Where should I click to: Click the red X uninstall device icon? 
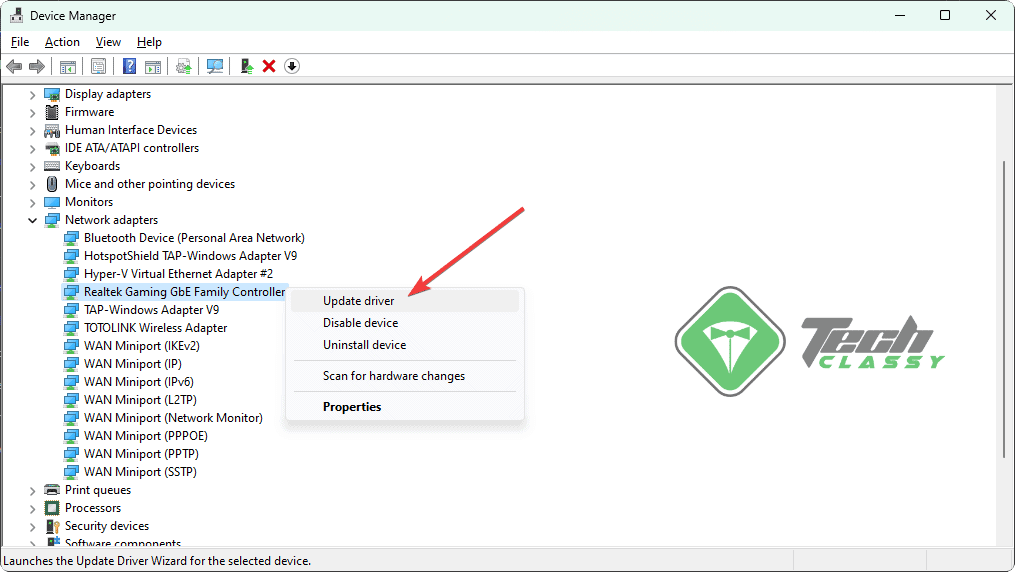coord(269,66)
